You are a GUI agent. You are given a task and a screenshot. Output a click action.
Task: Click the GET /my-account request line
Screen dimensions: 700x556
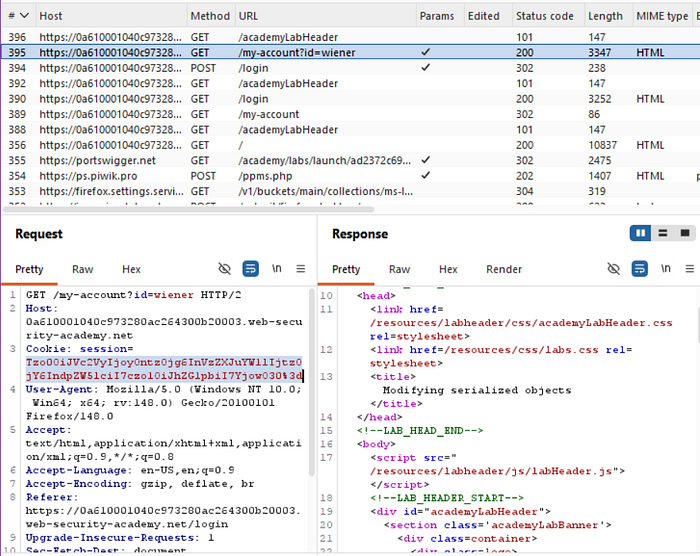(133, 295)
